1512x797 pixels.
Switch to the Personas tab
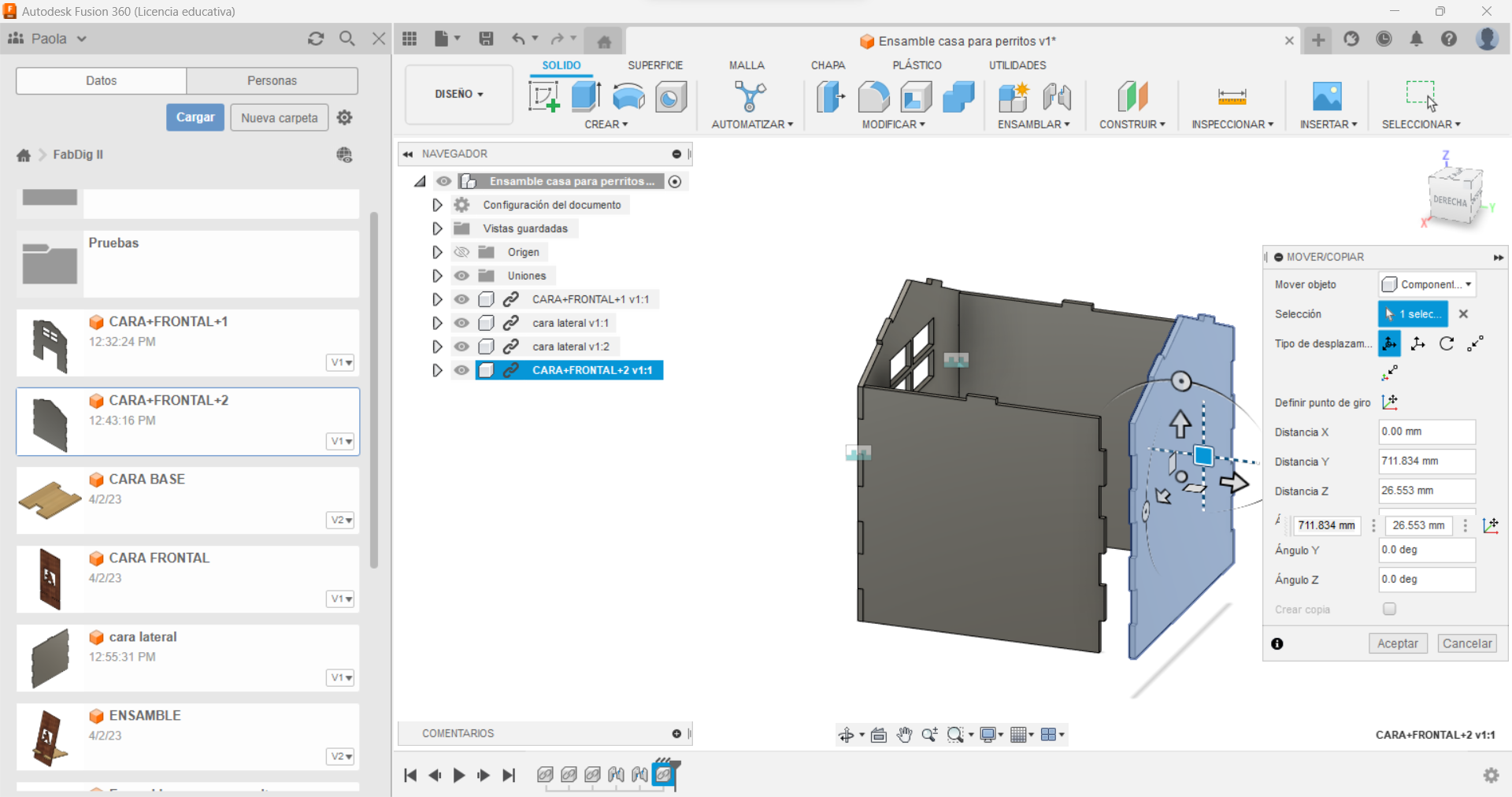[x=272, y=80]
